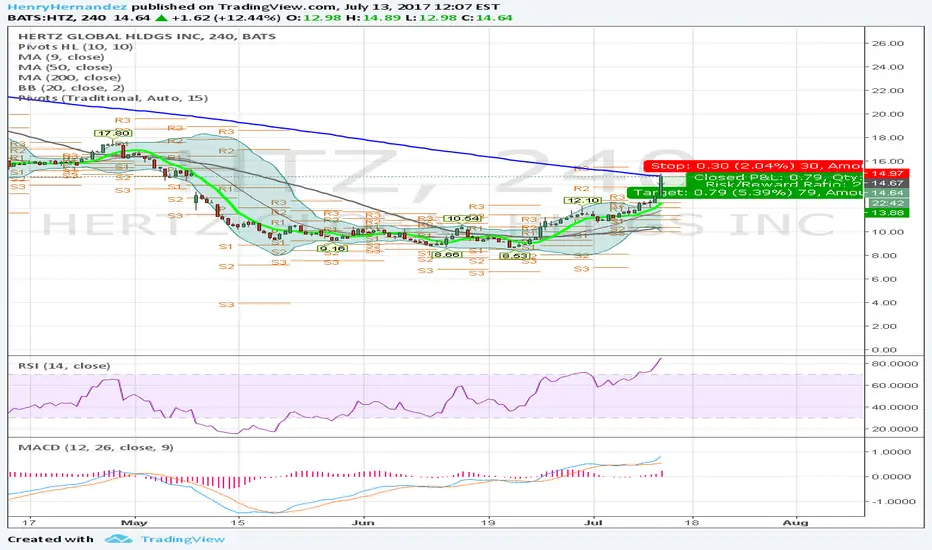Click 18.00 on the price axis
The height and width of the screenshot is (550, 932).
[887, 137]
